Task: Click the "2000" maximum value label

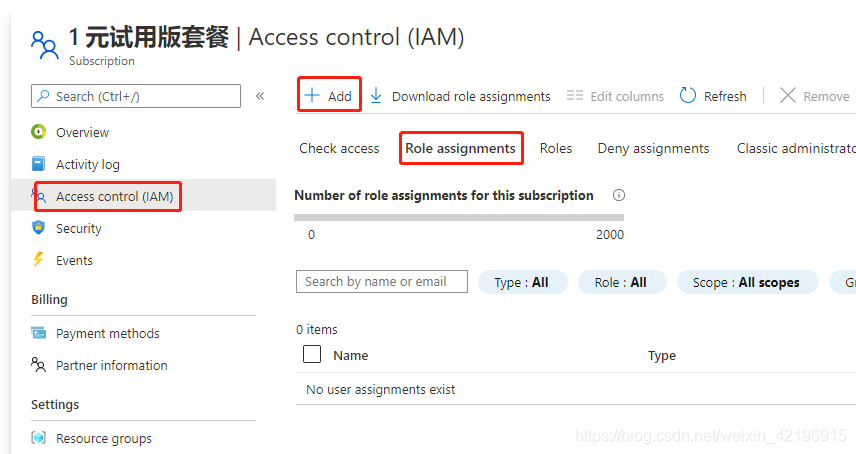Action: pos(610,235)
